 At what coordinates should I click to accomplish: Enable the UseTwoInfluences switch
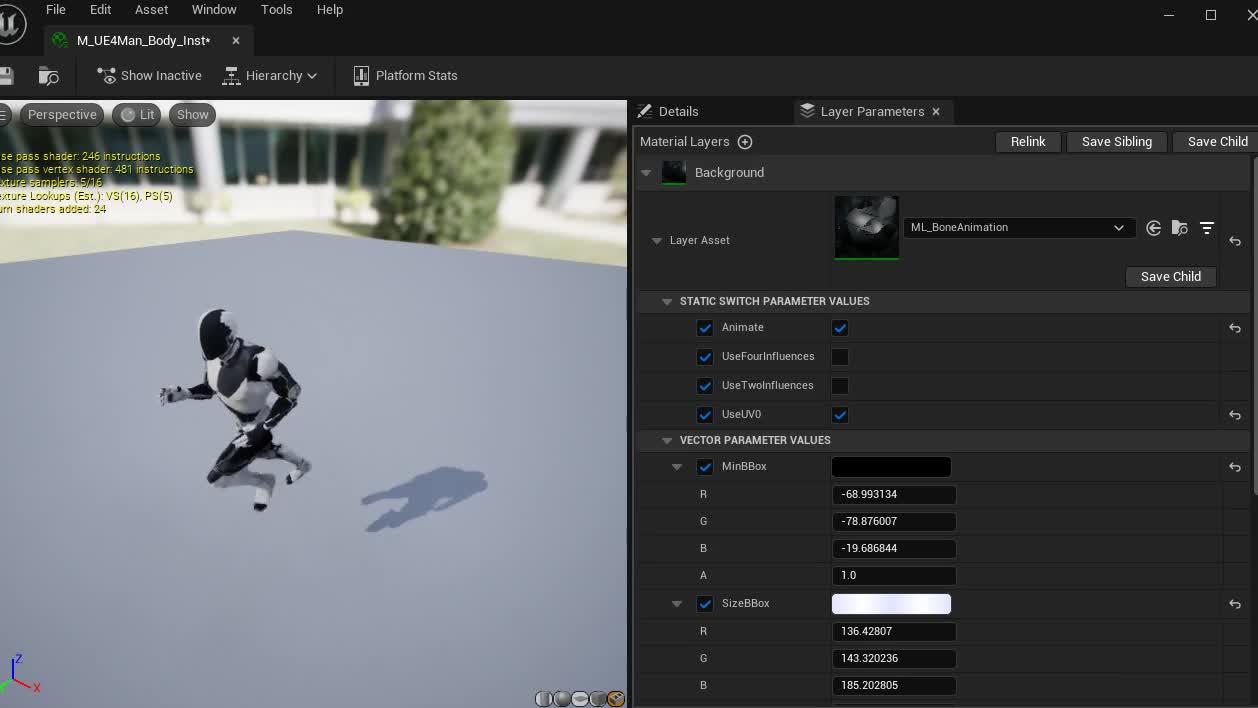(840, 385)
